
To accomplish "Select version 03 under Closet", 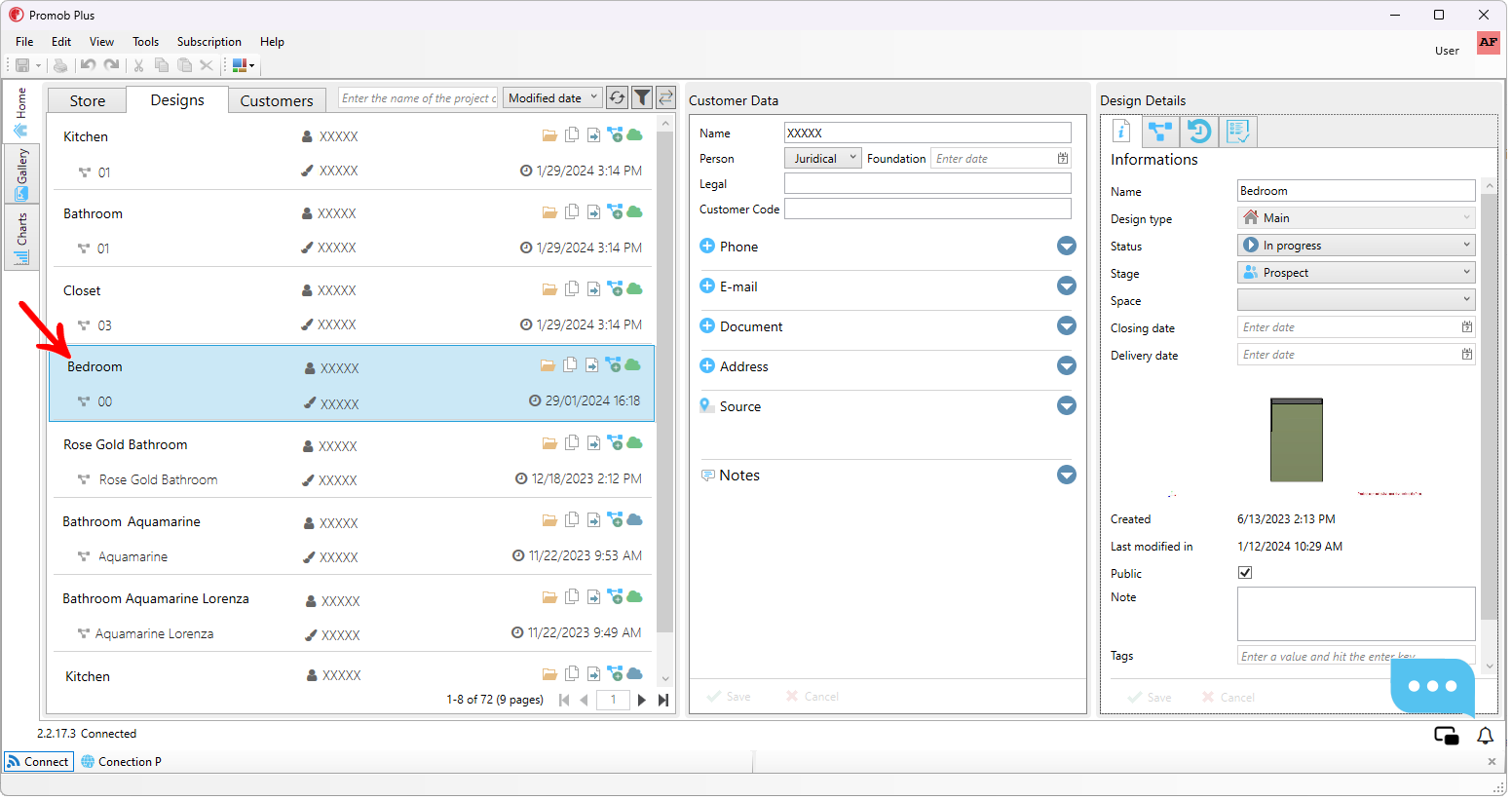I will [104, 324].
